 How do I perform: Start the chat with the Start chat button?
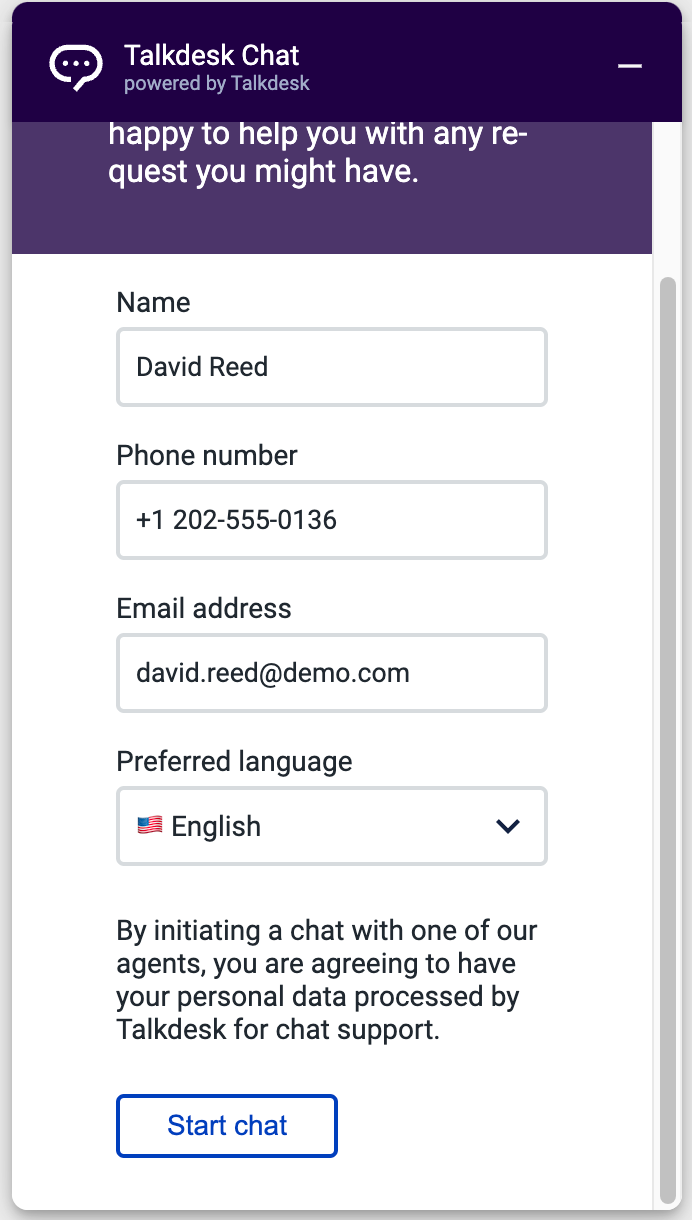point(227,1126)
